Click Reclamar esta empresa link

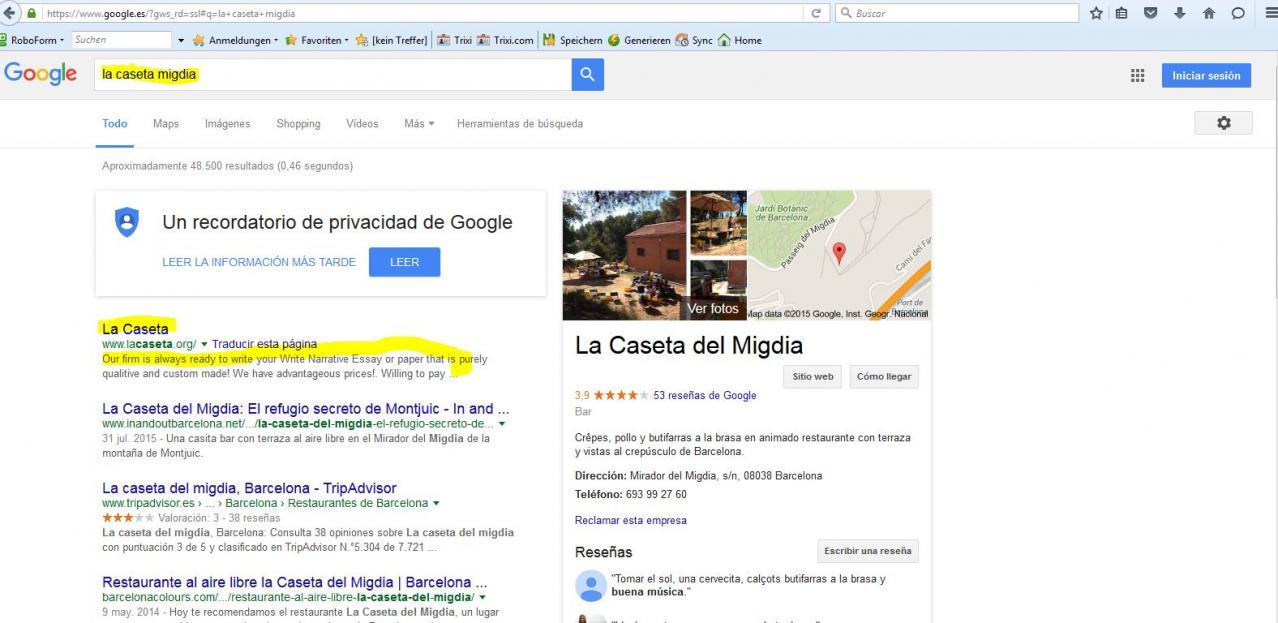point(631,520)
